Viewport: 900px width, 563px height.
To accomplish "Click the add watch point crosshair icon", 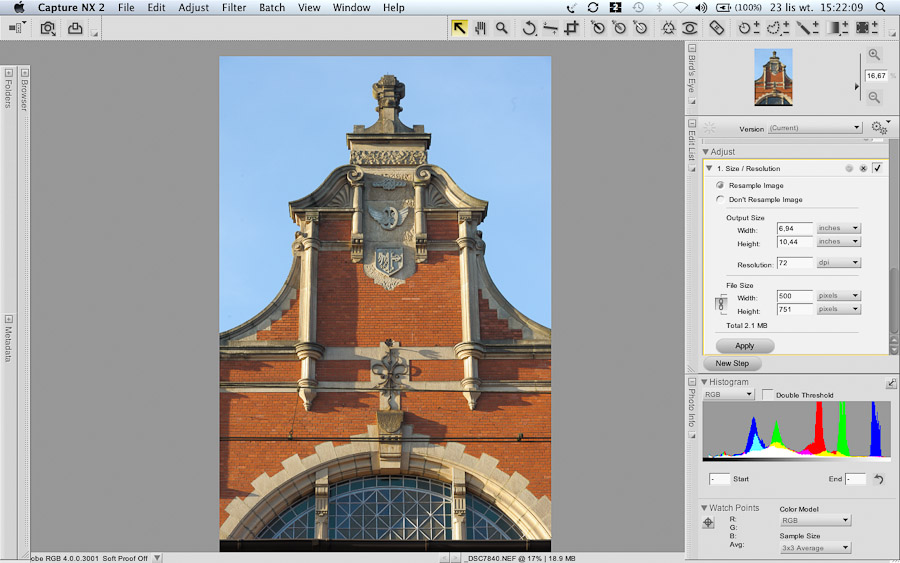I will [x=708, y=522].
